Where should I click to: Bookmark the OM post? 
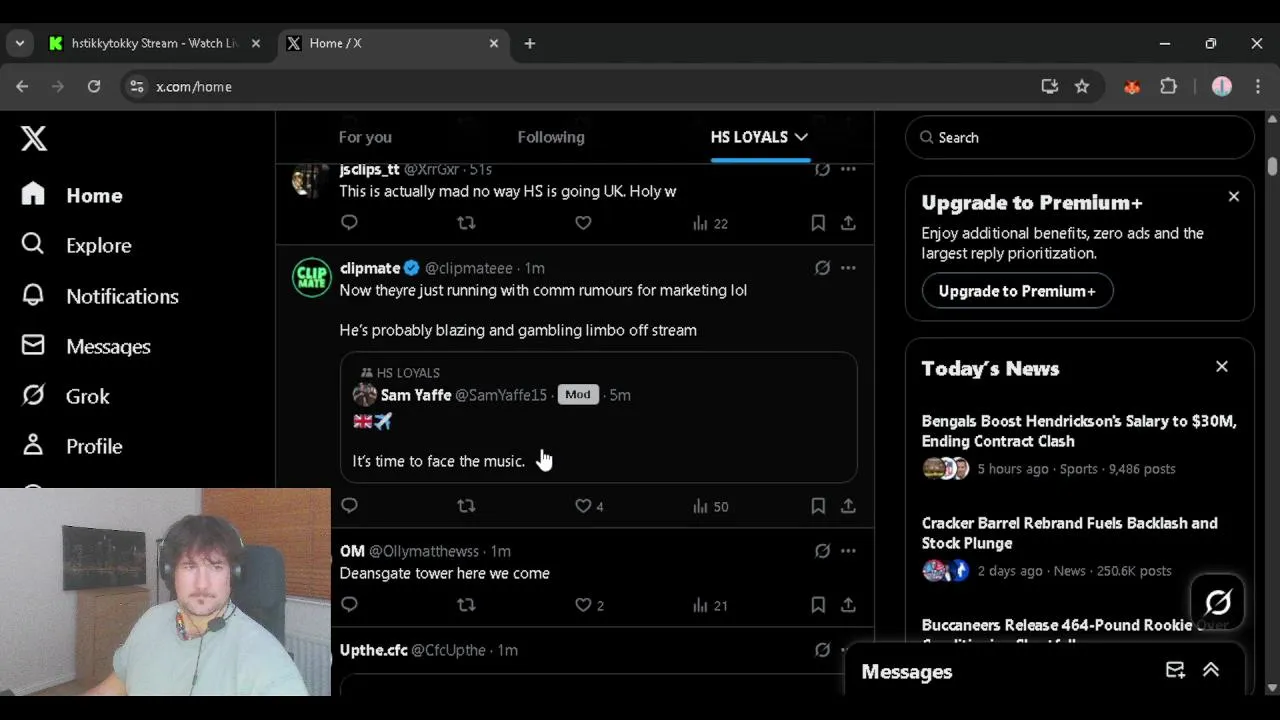(818, 605)
